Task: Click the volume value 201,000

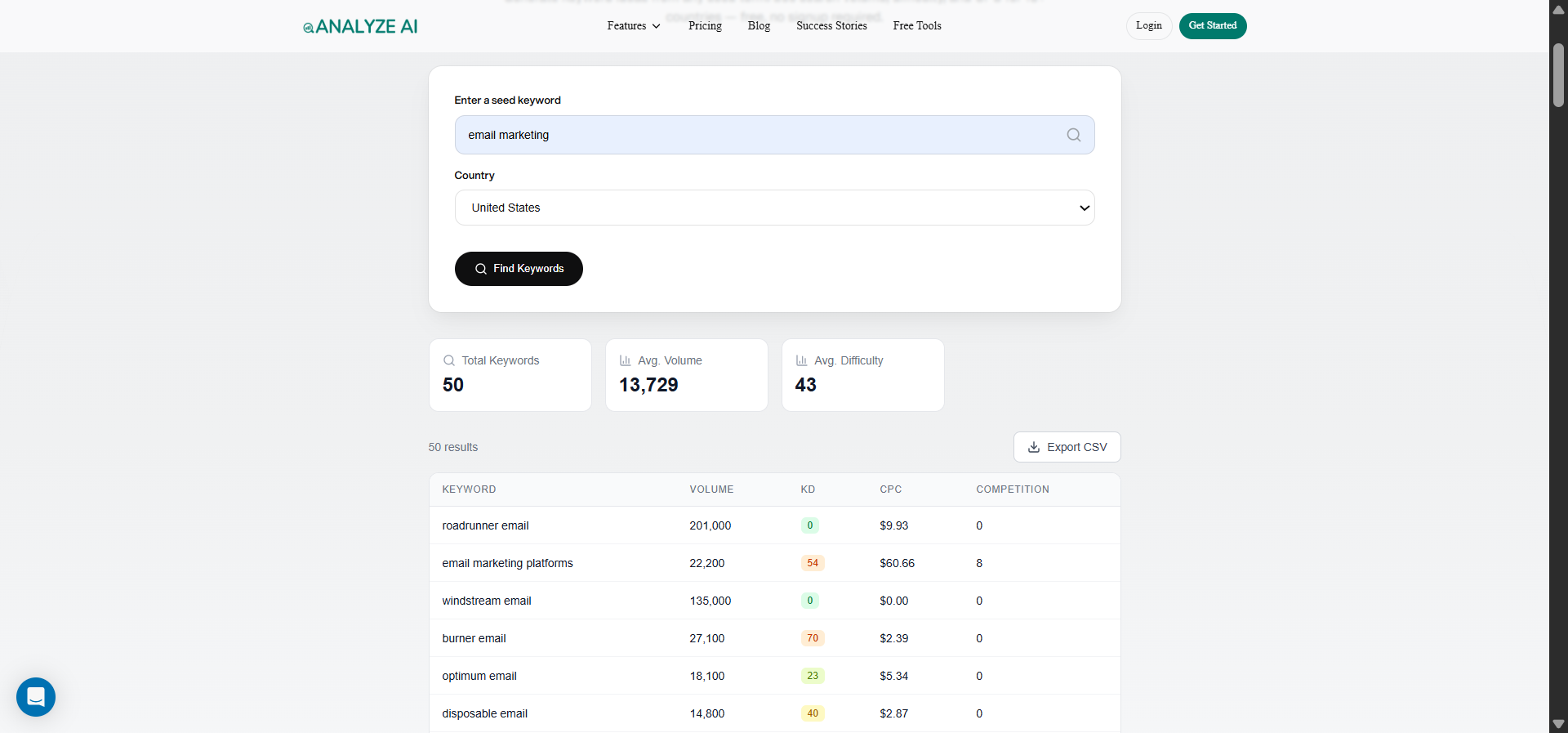Action: pos(710,525)
